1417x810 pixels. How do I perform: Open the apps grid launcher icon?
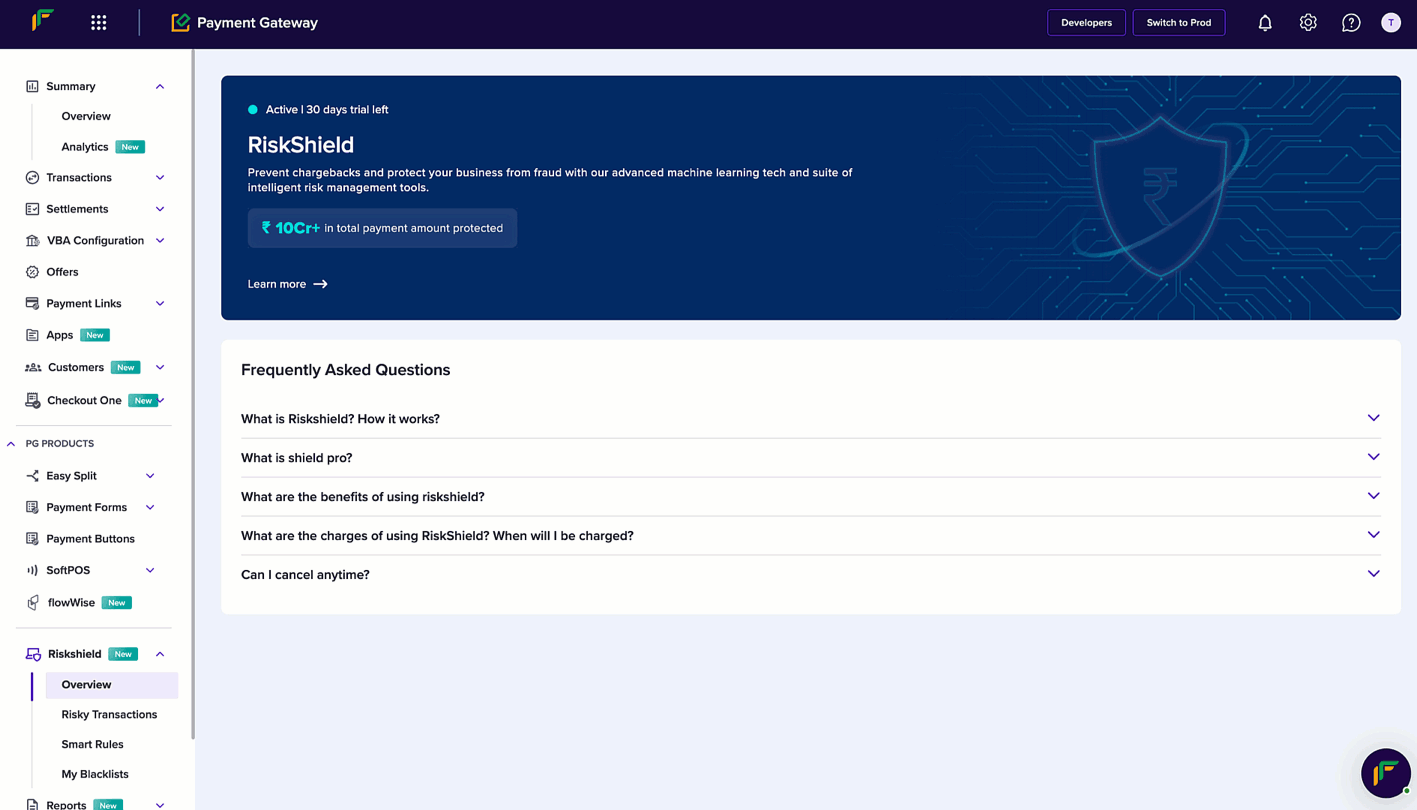pos(98,22)
